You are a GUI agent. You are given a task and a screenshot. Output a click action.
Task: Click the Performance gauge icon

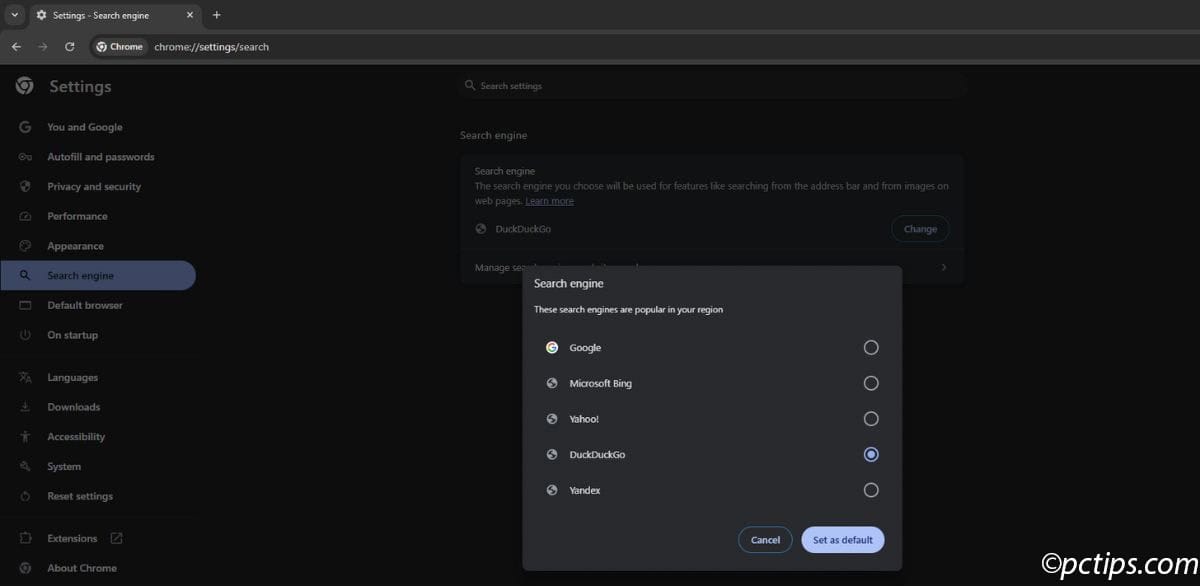click(25, 216)
